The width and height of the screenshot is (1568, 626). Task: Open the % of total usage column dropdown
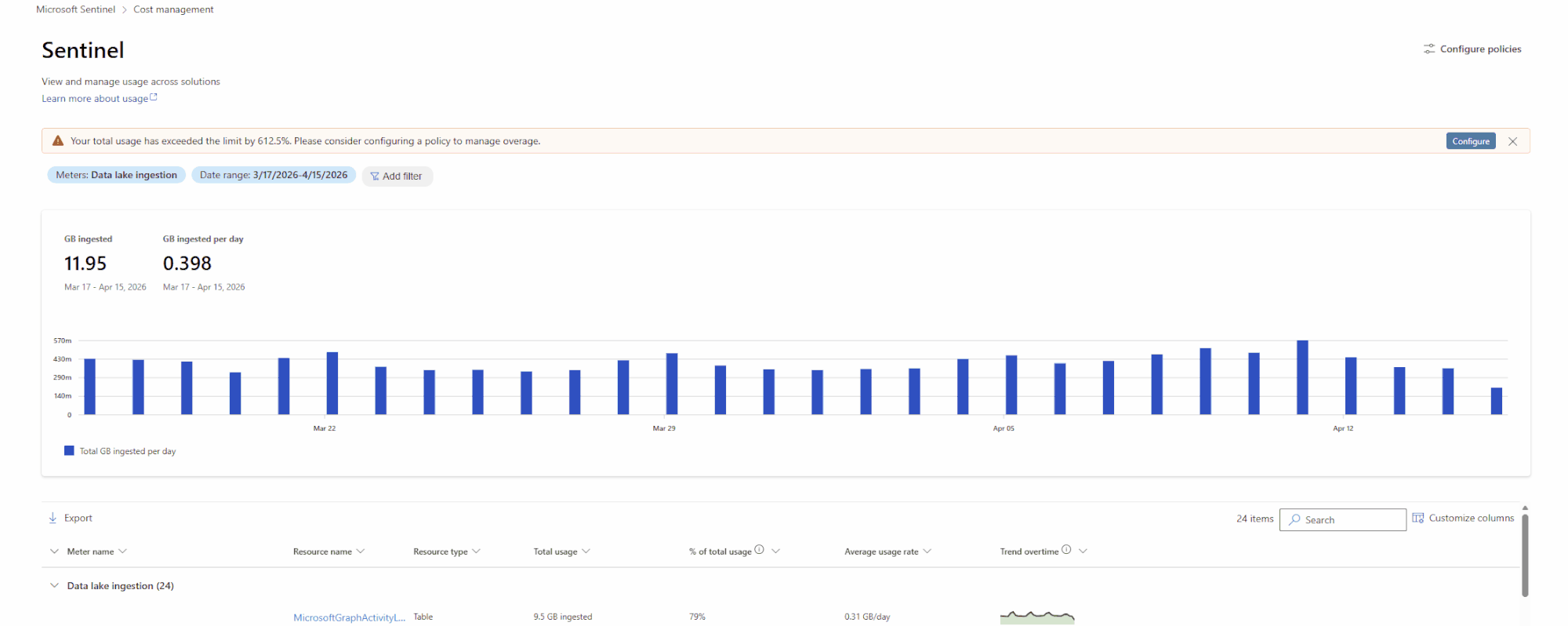776,551
